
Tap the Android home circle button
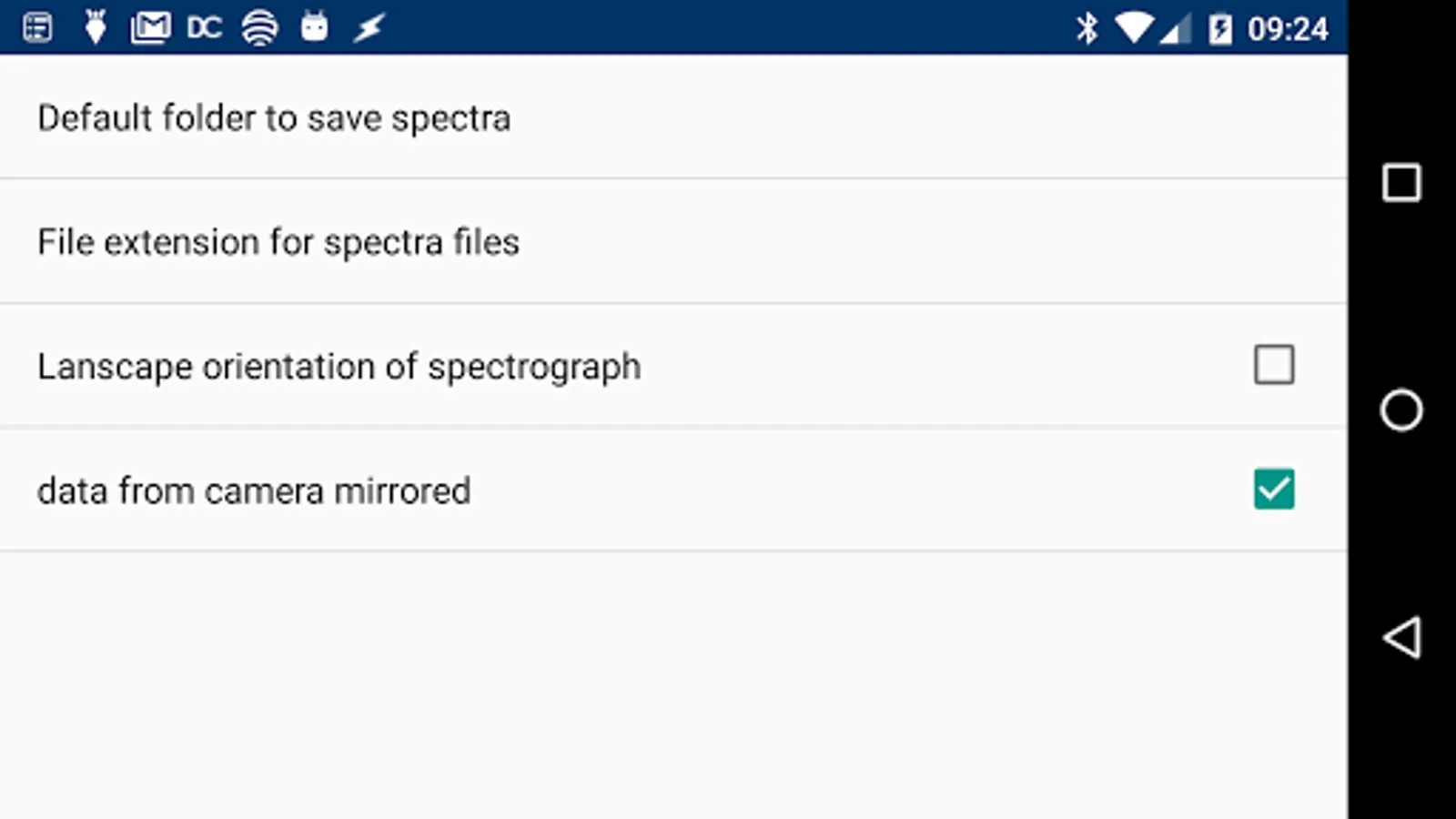tap(1401, 409)
